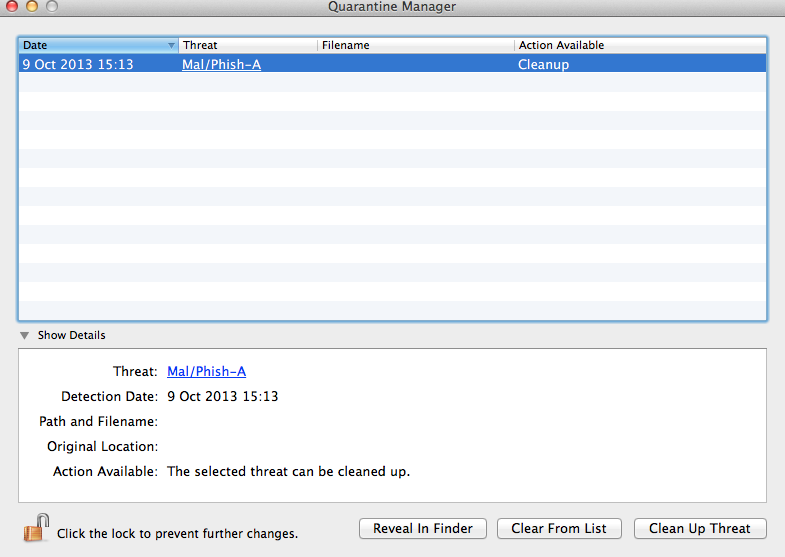Collapse the Show Details disclosure triangle
The height and width of the screenshot is (557, 785).
tap(24, 335)
